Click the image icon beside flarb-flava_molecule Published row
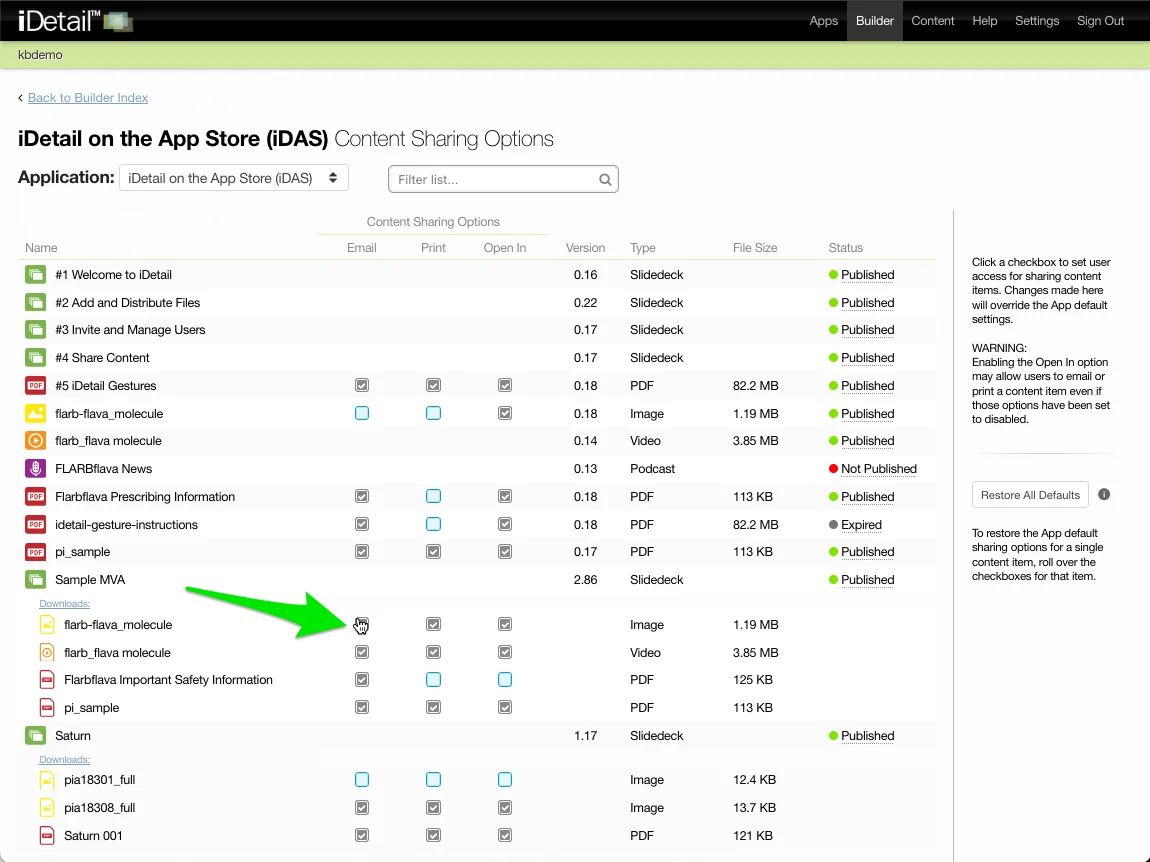The image size is (1150, 862). (36, 414)
